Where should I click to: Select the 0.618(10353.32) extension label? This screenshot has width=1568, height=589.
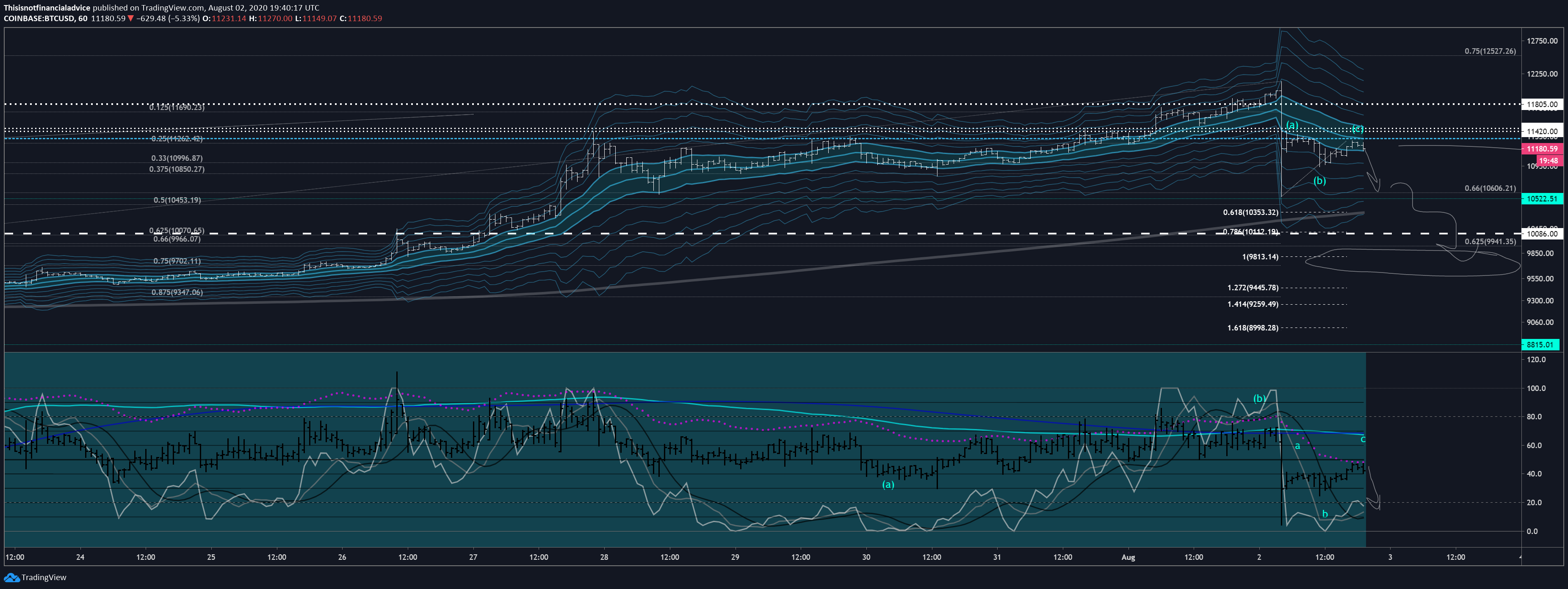[x=1250, y=212]
